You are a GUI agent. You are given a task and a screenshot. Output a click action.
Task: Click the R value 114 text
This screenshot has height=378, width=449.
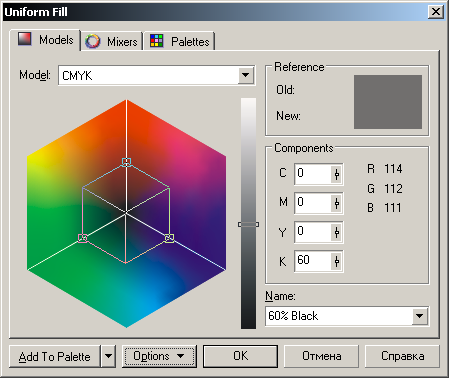point(393,169)
